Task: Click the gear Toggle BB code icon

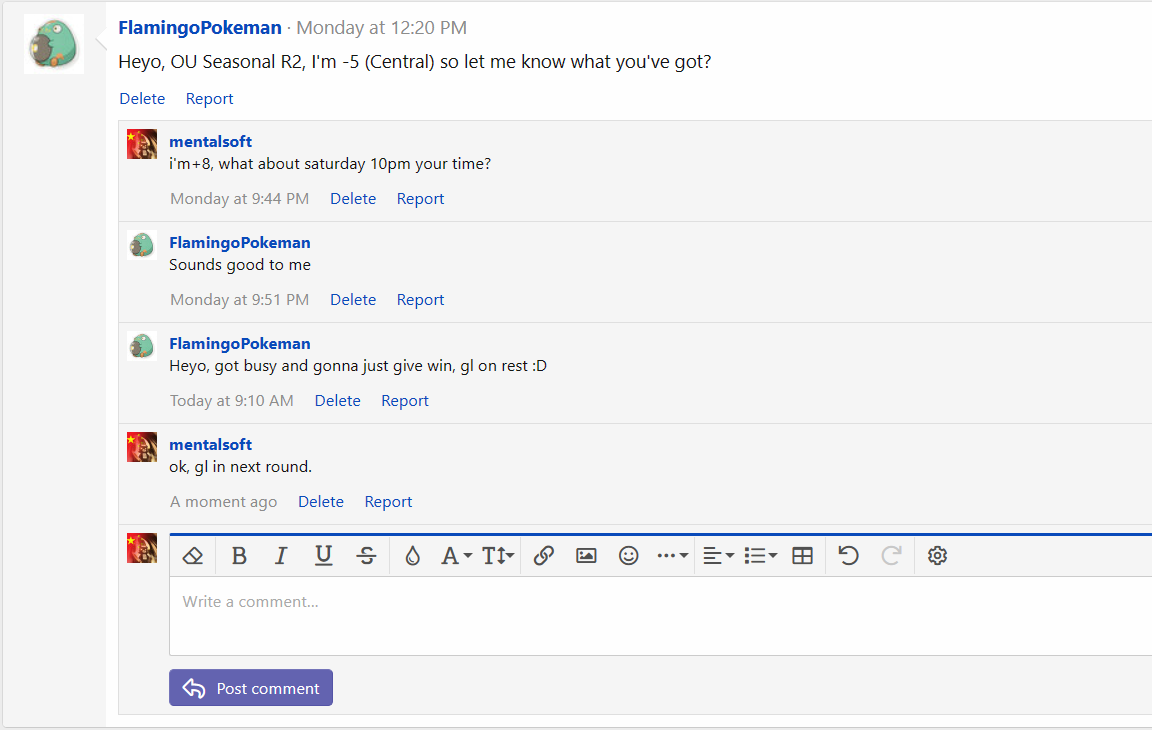Action: 937,556
